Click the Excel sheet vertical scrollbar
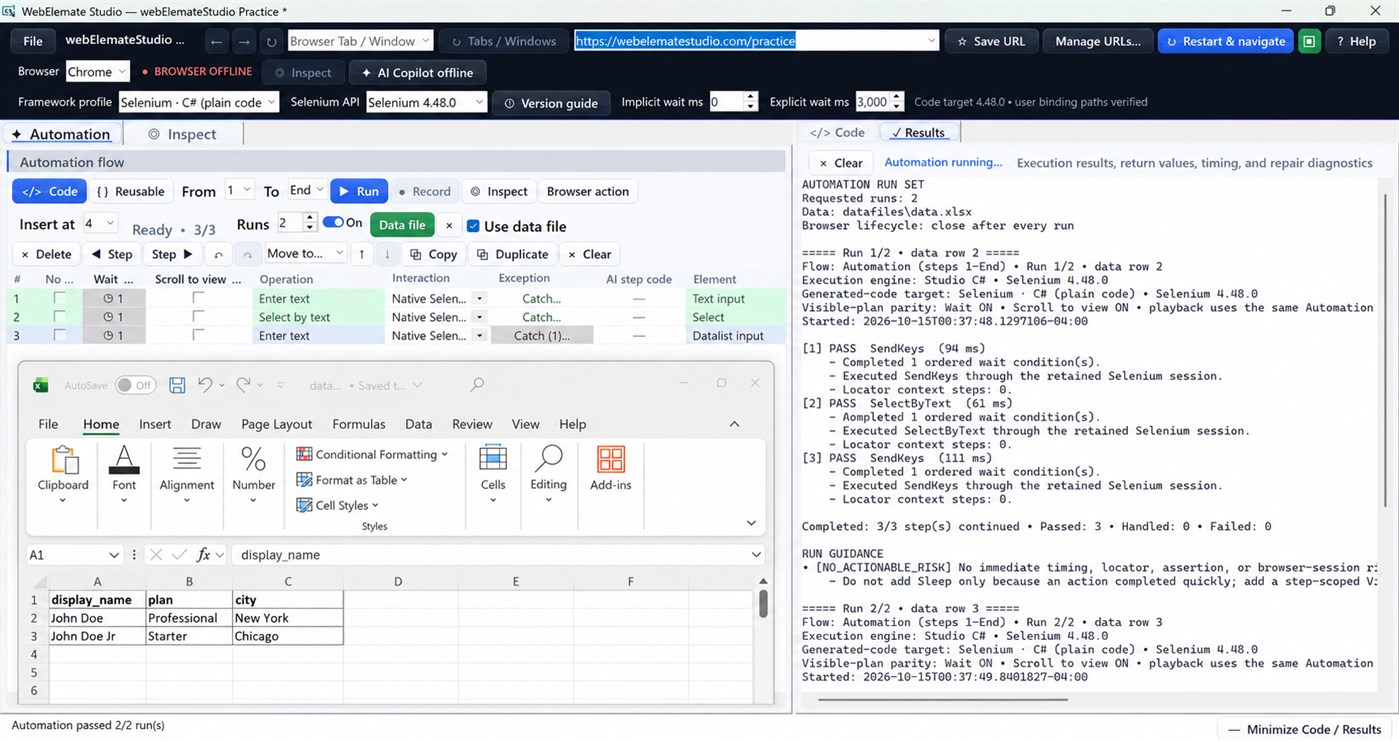This screenshot has width=1399, height=741. [763, 604]
